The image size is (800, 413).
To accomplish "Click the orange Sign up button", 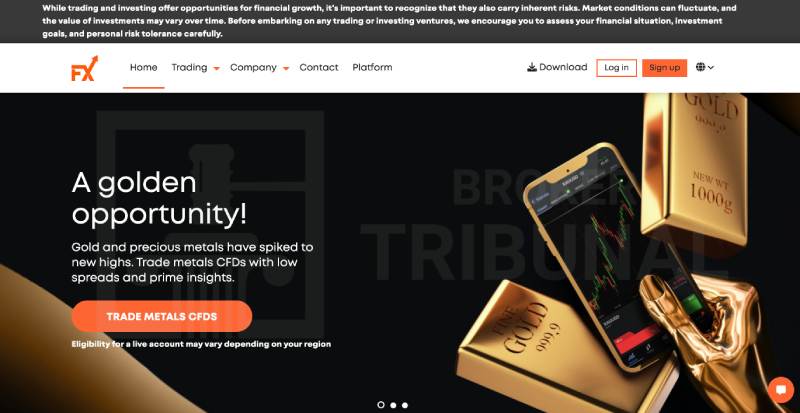I will pos(664,67).
